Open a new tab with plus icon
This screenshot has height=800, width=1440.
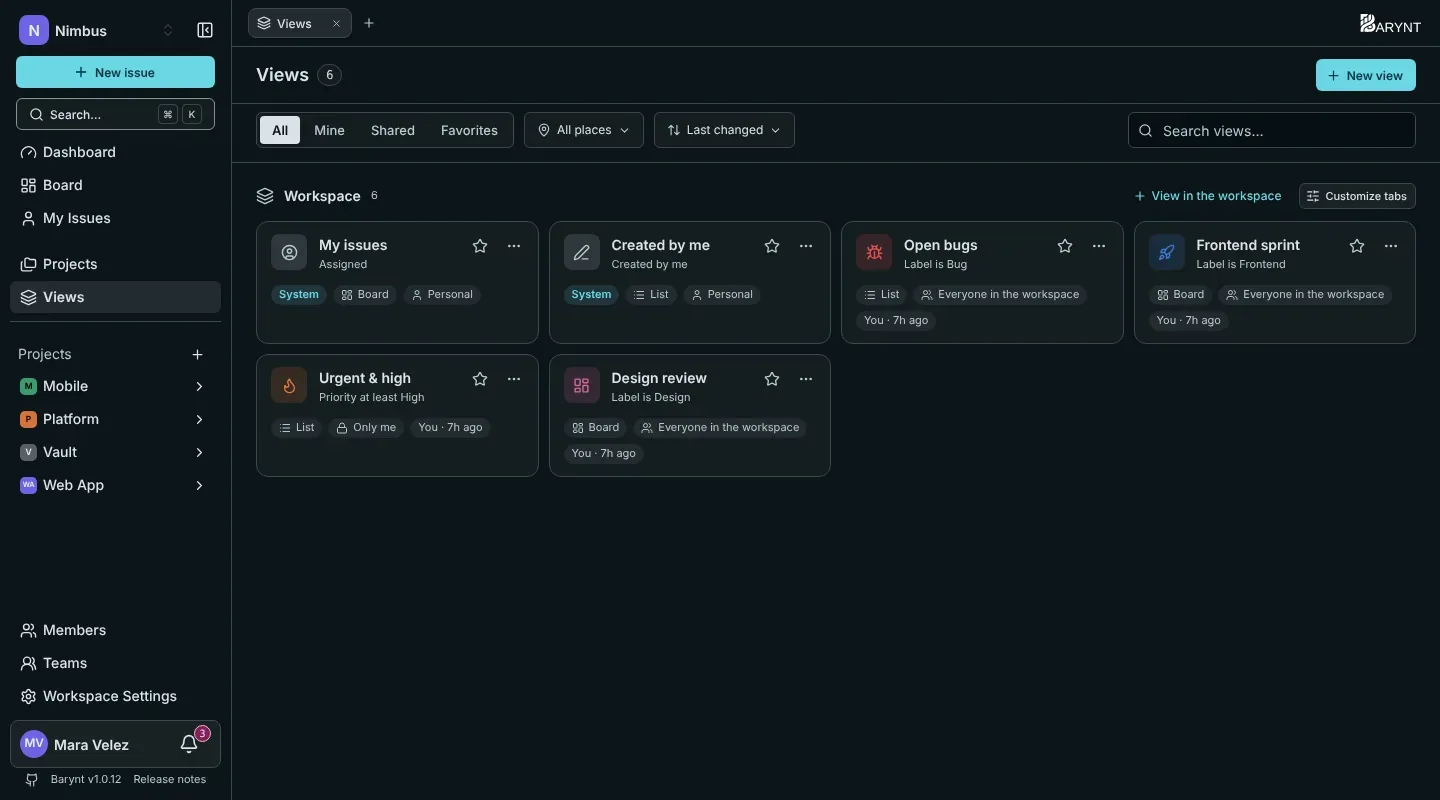tap(369, 23)
